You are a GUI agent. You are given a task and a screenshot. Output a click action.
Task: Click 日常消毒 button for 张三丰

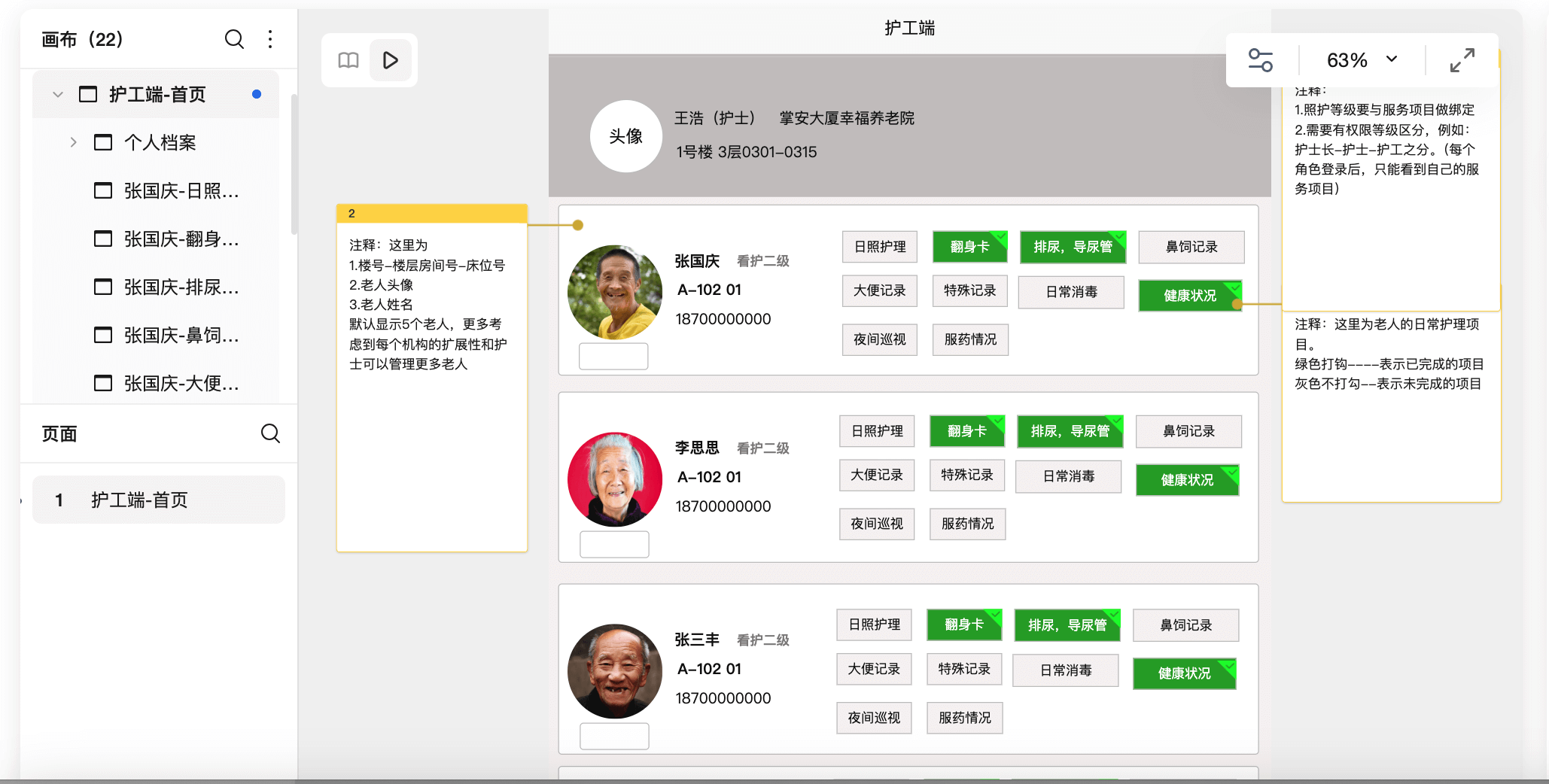[1065, 670]
